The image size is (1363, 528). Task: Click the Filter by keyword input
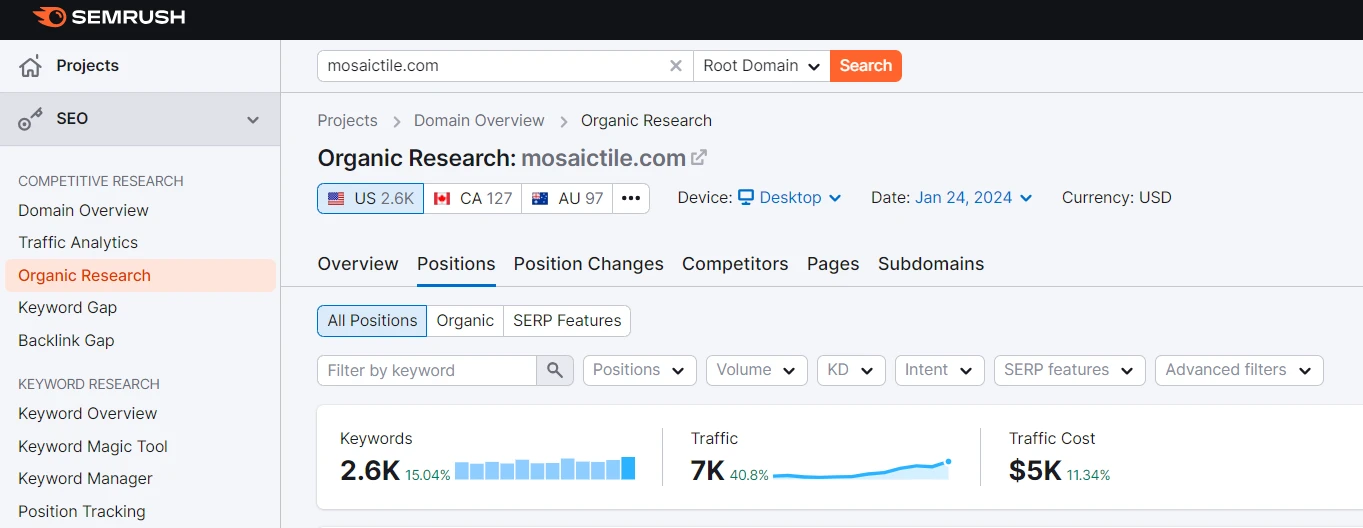click(427, 370)
